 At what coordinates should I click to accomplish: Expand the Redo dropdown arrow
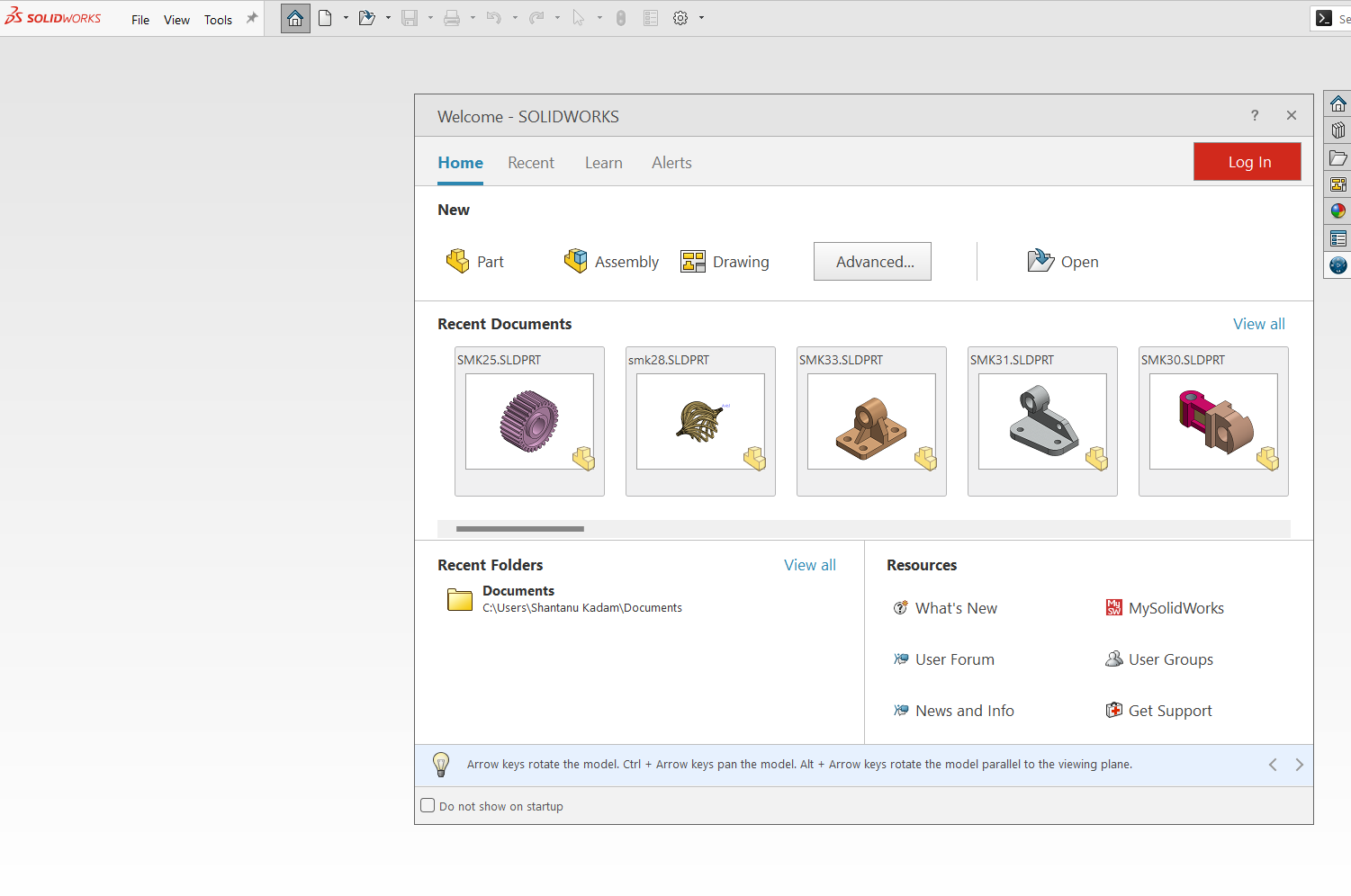point(557,18)
